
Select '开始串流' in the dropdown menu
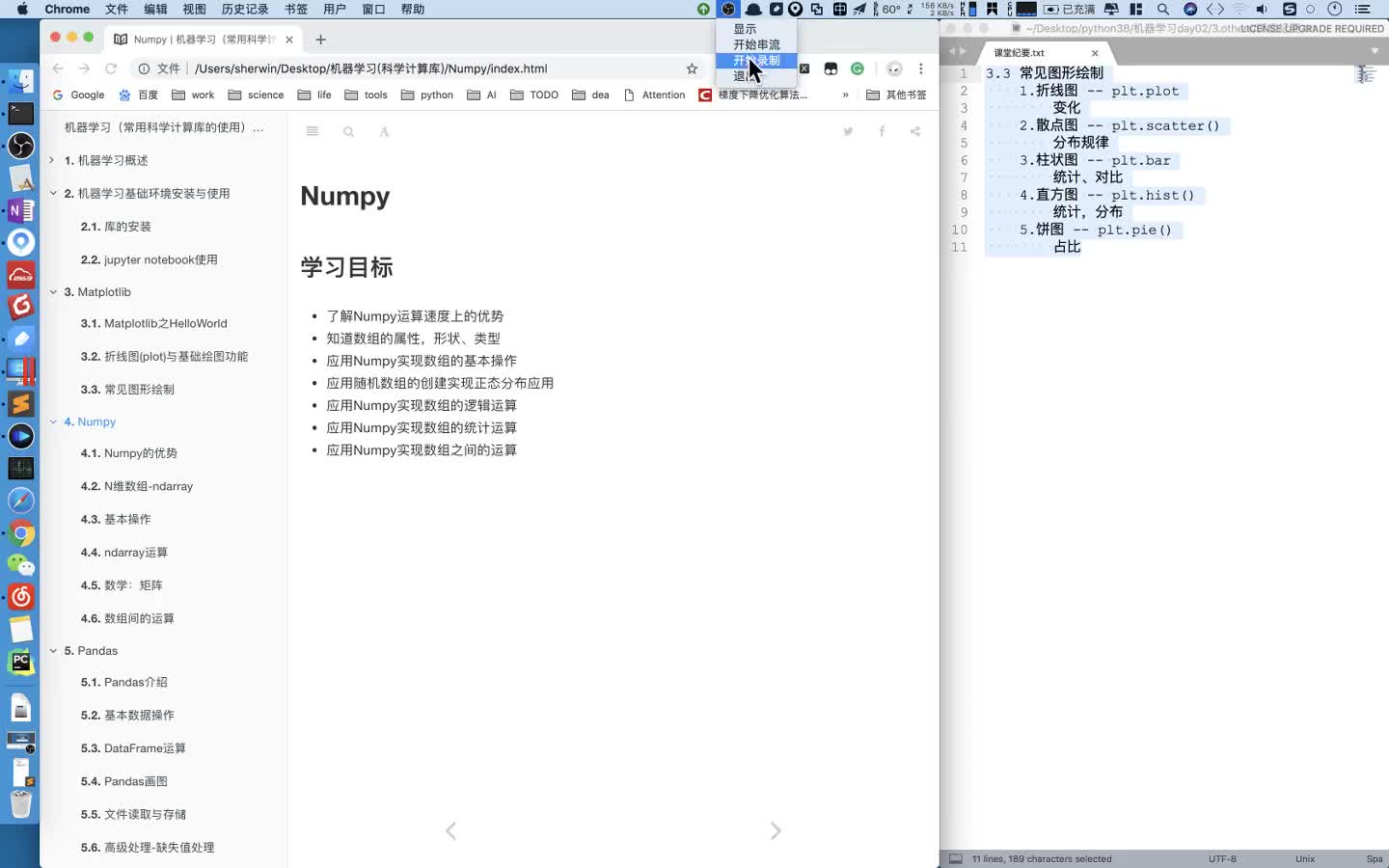(756, 44)
